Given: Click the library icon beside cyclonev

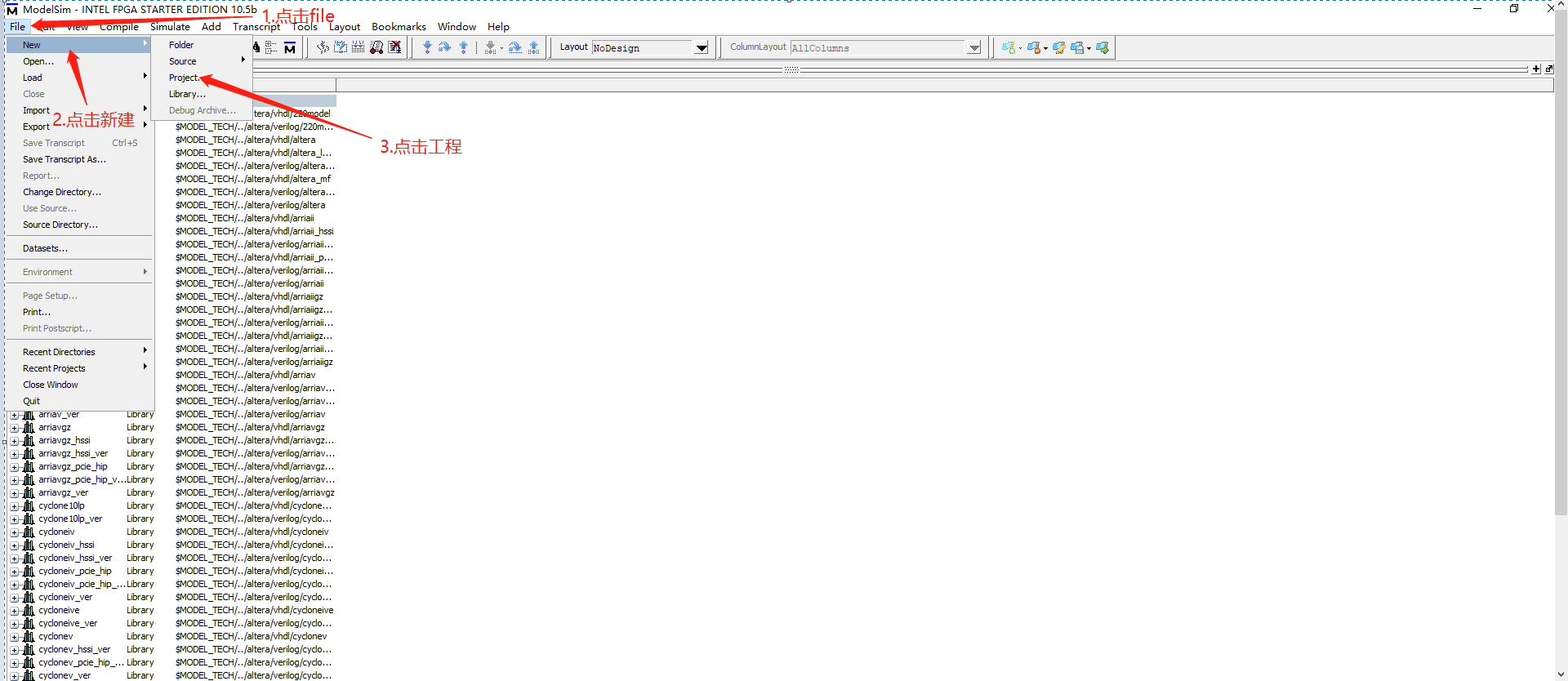Looking at the screenshot, I should 29,636.
